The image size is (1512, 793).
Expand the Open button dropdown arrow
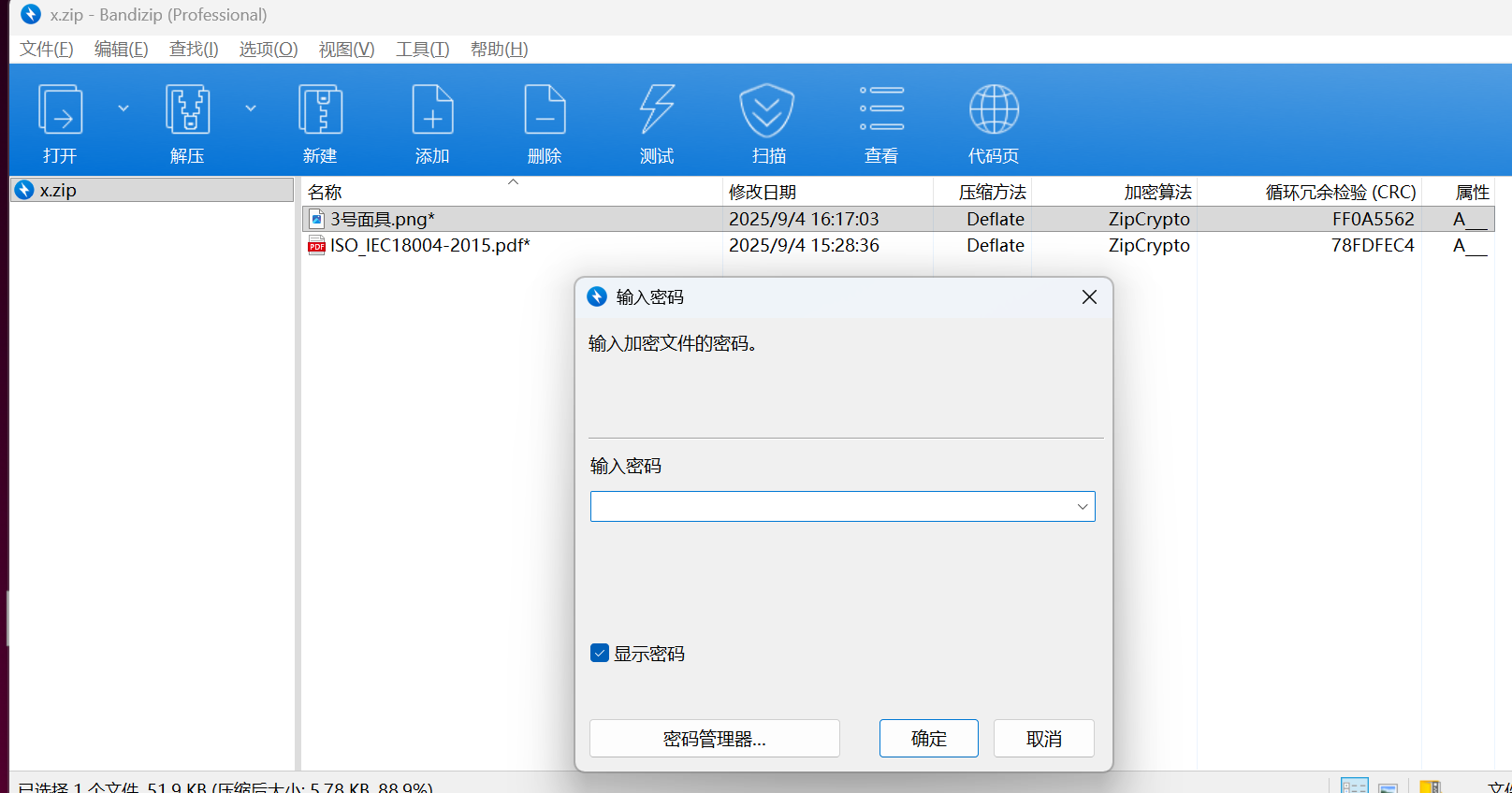tap(124, 108)
